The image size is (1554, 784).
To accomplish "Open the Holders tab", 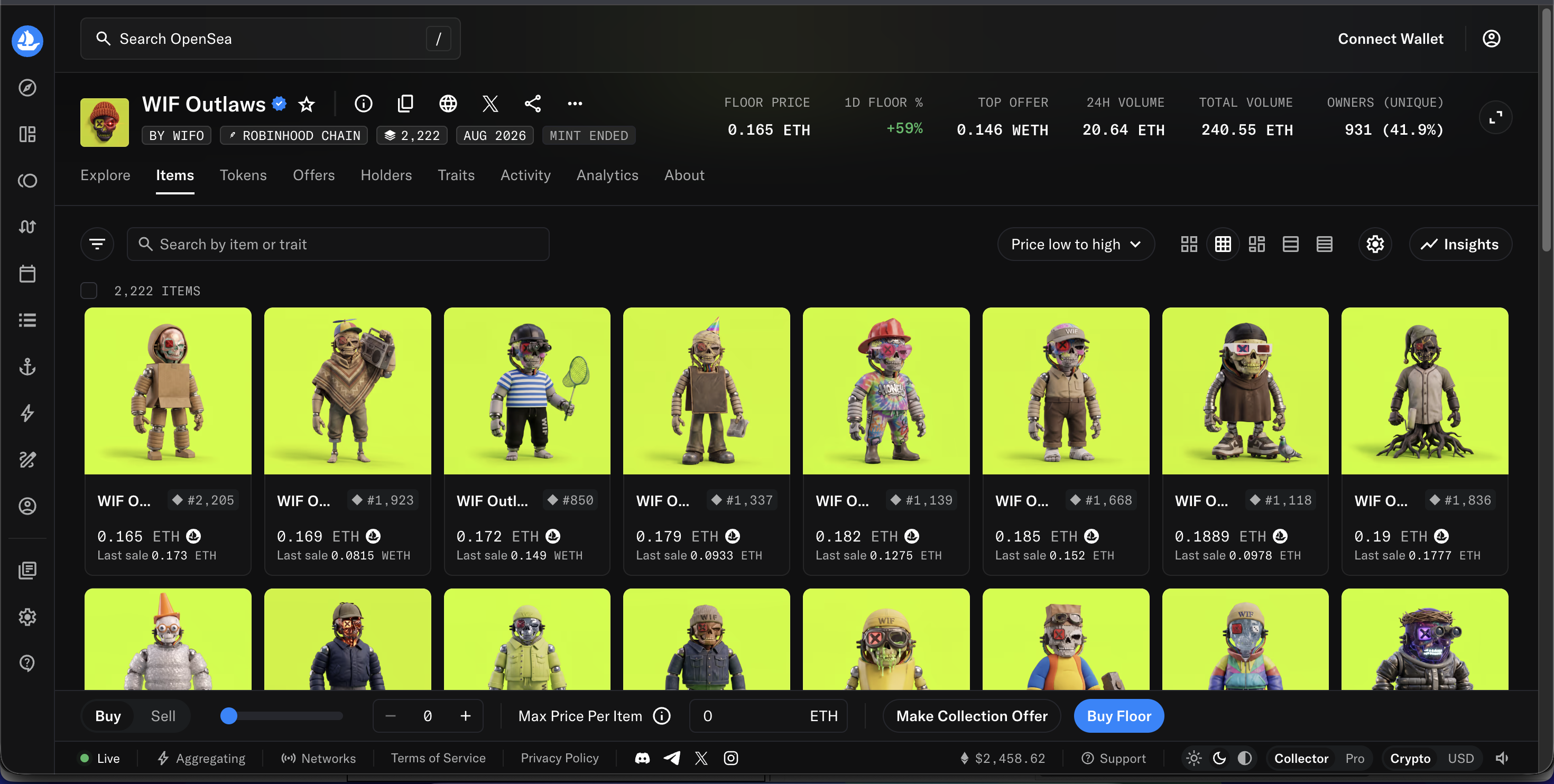I will pyautogui.click(x=386, y=175).
